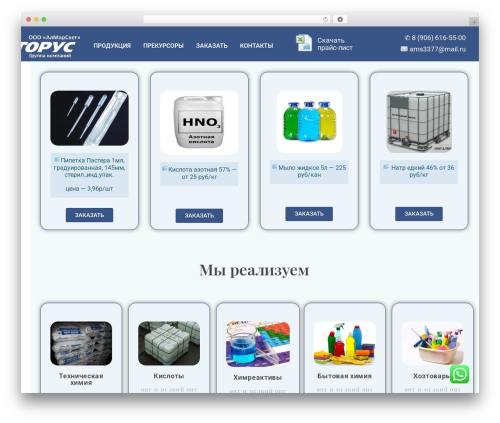The image size is (500, 423).
Task: Open a new tab with the plus button
Action: coord(474,22)
